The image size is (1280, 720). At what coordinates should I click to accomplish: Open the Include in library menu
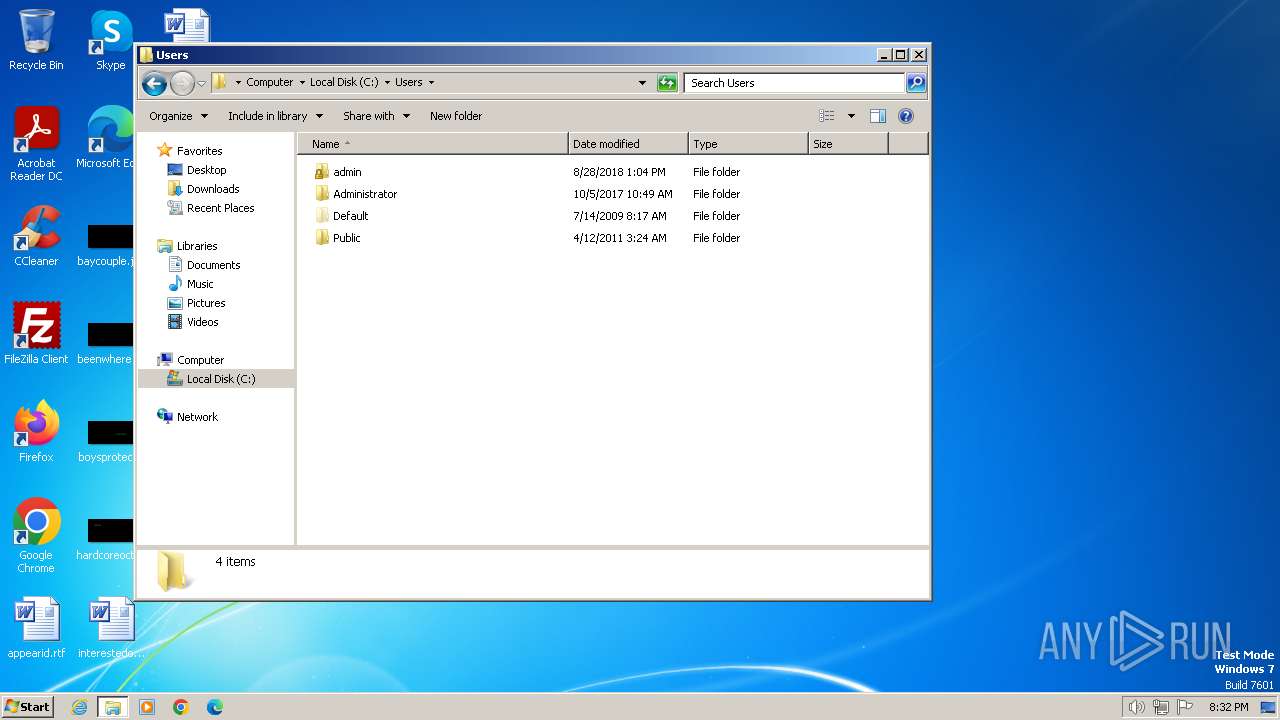pos(274,116)
